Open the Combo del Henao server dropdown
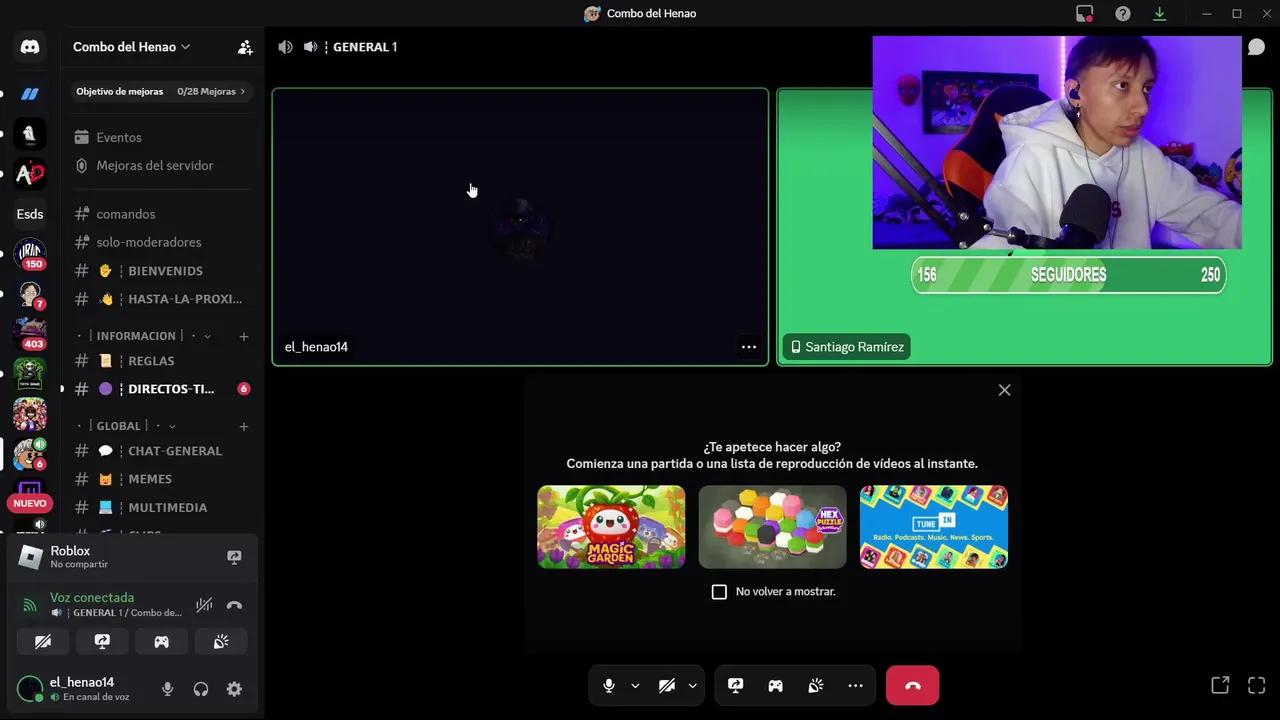Viewport: 1280px width, 720px height. point(131,47)
